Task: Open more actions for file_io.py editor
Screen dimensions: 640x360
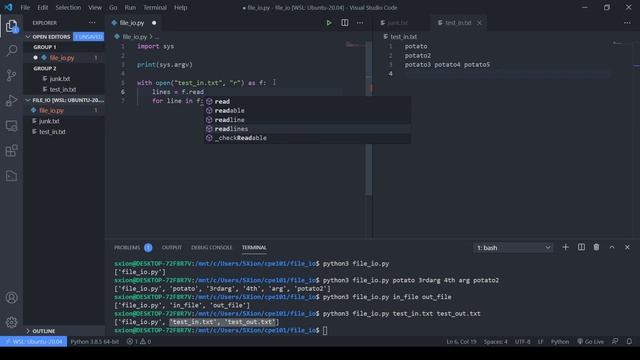Action: (x=360, y=23)
